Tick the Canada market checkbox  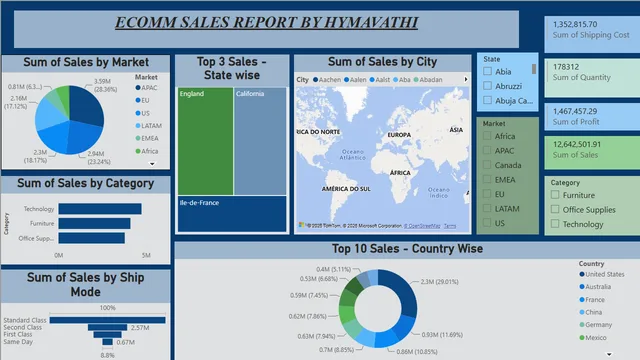(x=487, y=164)
